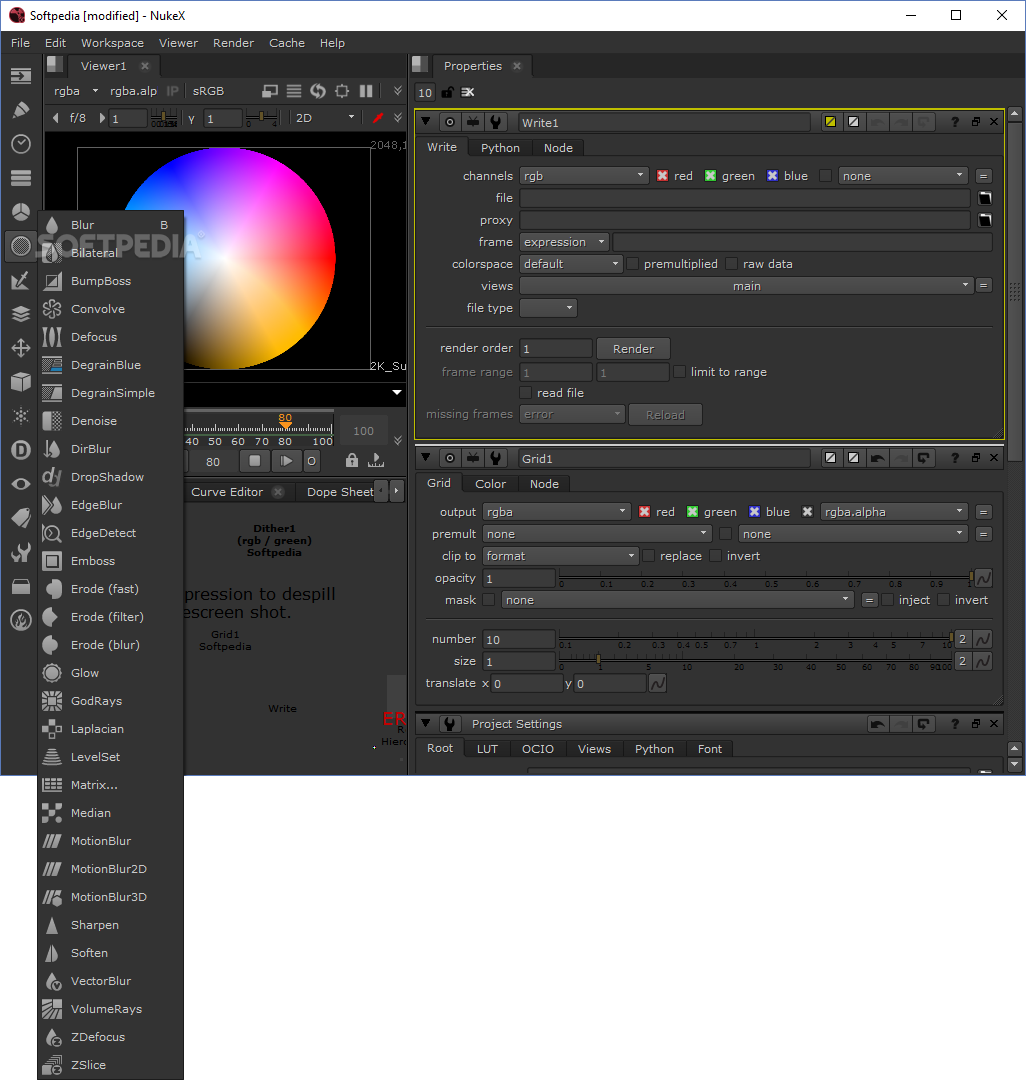Open the channels rgb dropdown in Write1
The height and width of the screenshot is (1080, 1026).
pyautogui.click(x=584, y=176)
